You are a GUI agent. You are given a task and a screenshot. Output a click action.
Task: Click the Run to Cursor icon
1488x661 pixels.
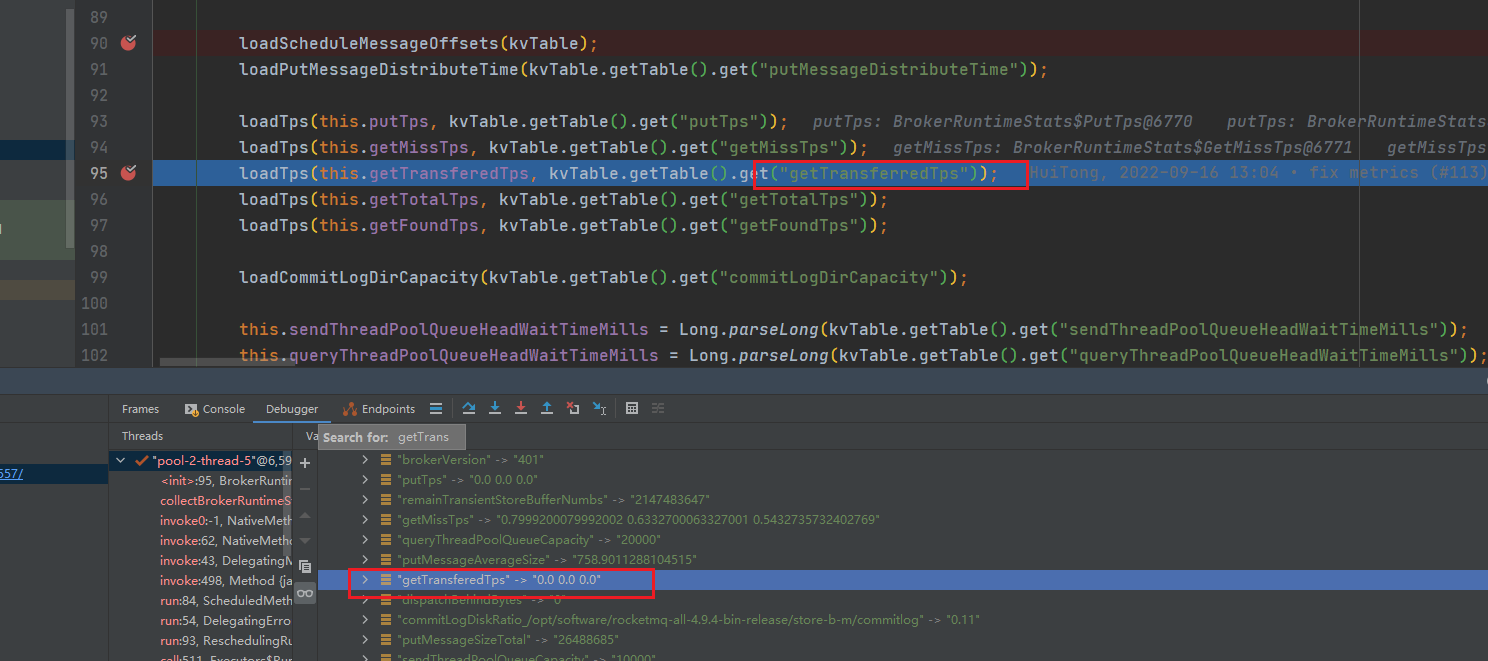click(599, 408)
